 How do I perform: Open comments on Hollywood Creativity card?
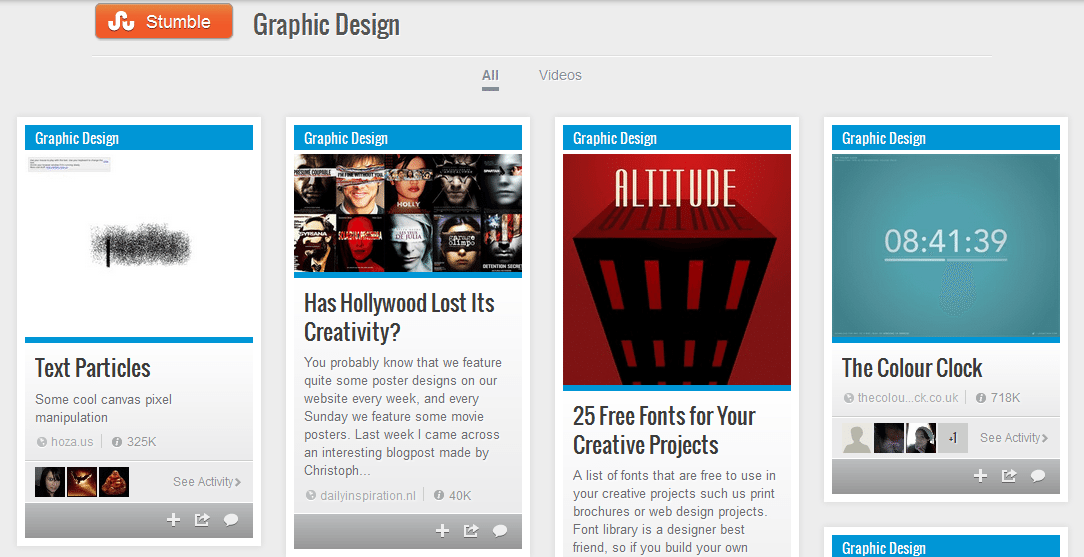500,531
